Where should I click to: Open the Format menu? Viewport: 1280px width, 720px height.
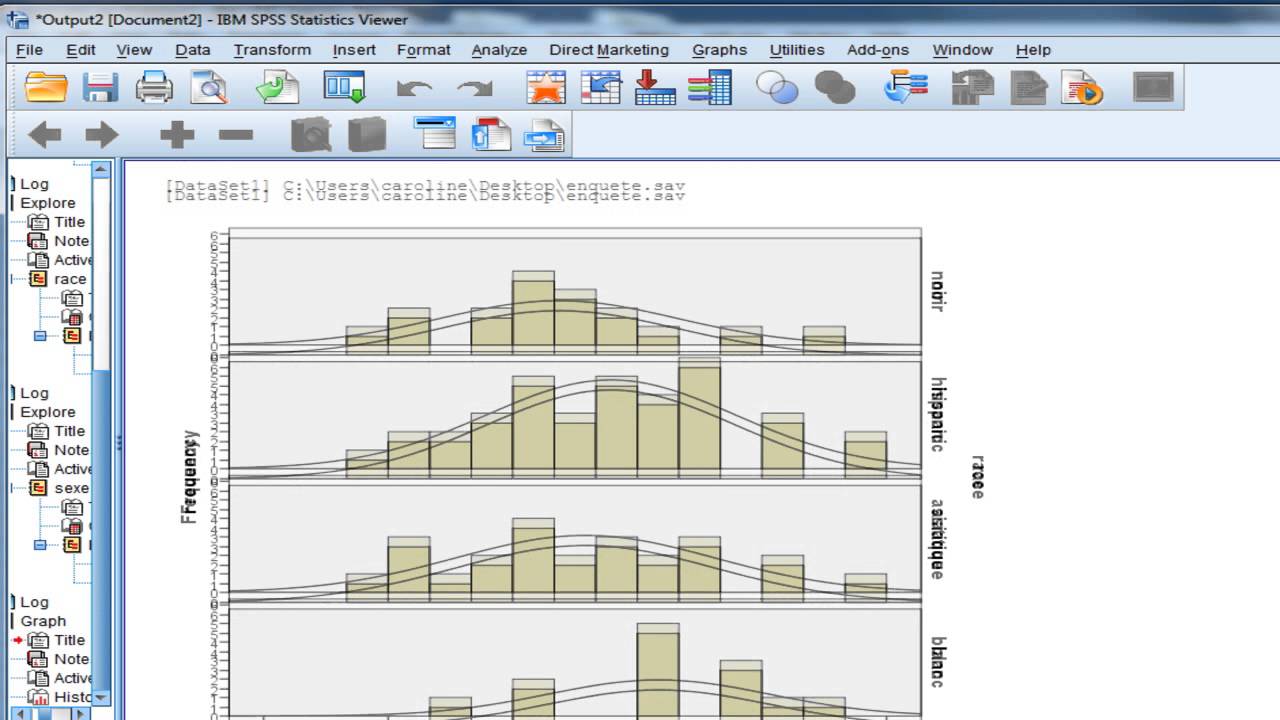(424, 50)
